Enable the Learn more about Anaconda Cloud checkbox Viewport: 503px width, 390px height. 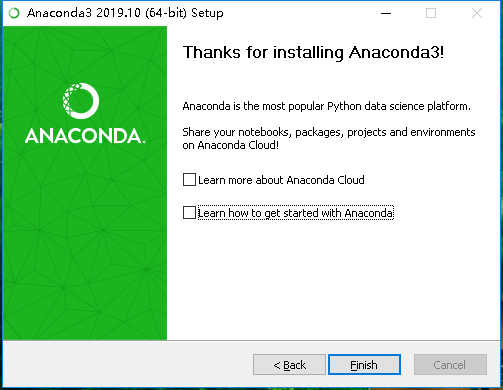point(189,179)
